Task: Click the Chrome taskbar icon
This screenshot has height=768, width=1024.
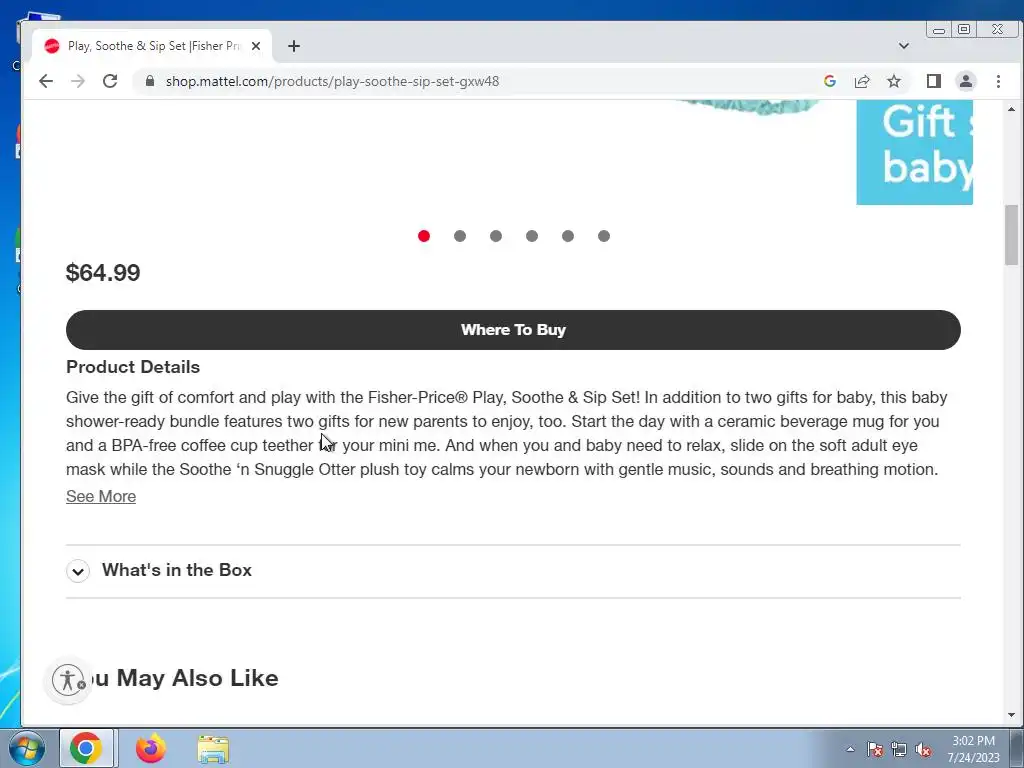Action: [x=86, y=748]
